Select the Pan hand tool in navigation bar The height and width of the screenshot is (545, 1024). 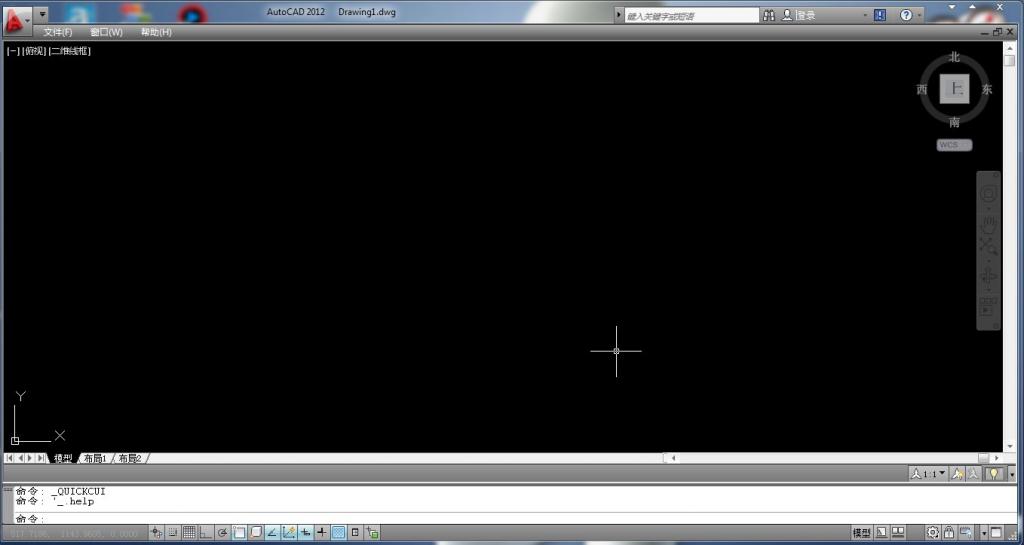(x=988, y=225)
